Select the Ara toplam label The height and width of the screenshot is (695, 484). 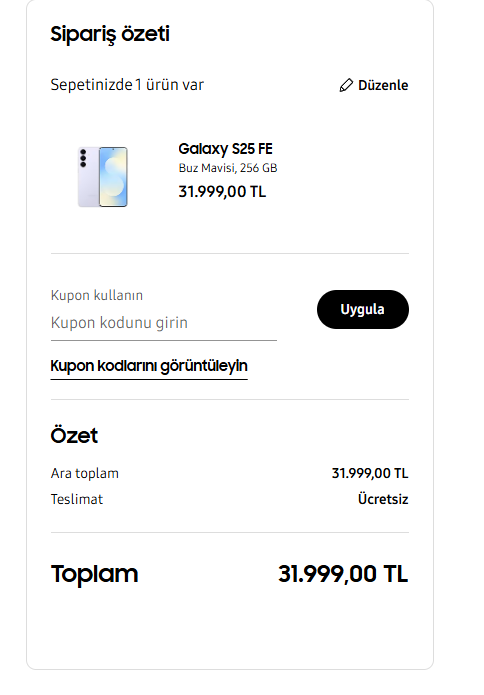[85, 473]
